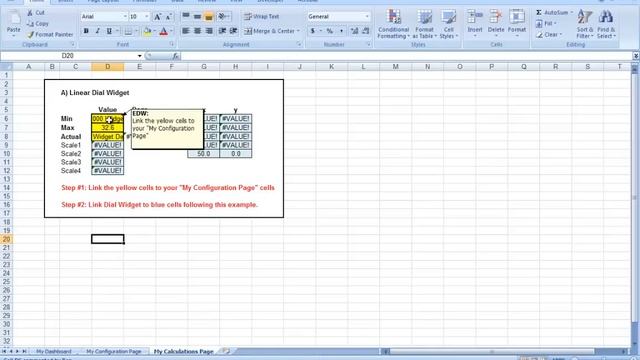The height and width of the screenshot is (360, 640).
Task: Center cell text horizontally
Action: coord(197,31)
